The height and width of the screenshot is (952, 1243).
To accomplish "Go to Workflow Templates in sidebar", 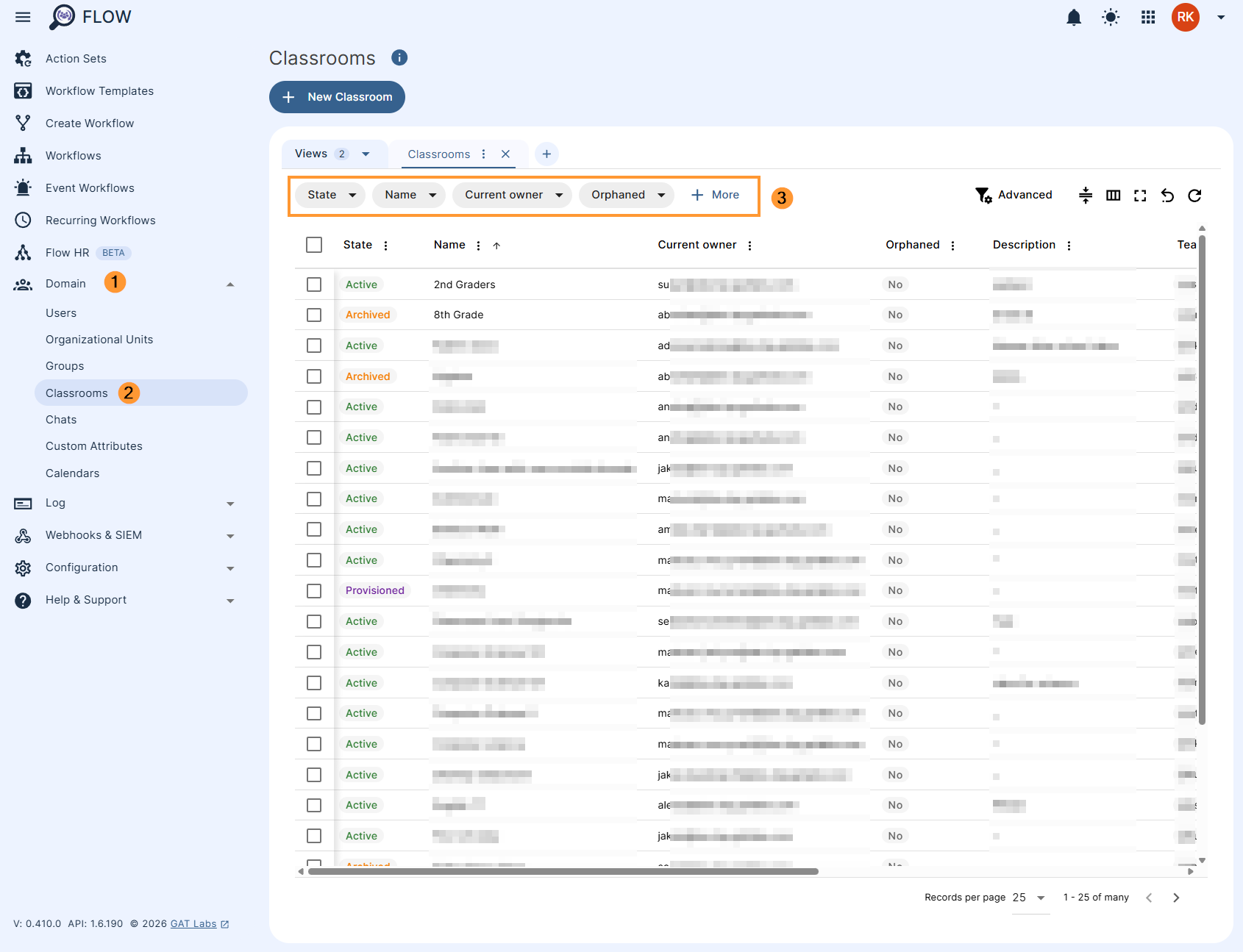I will [99, 91].
